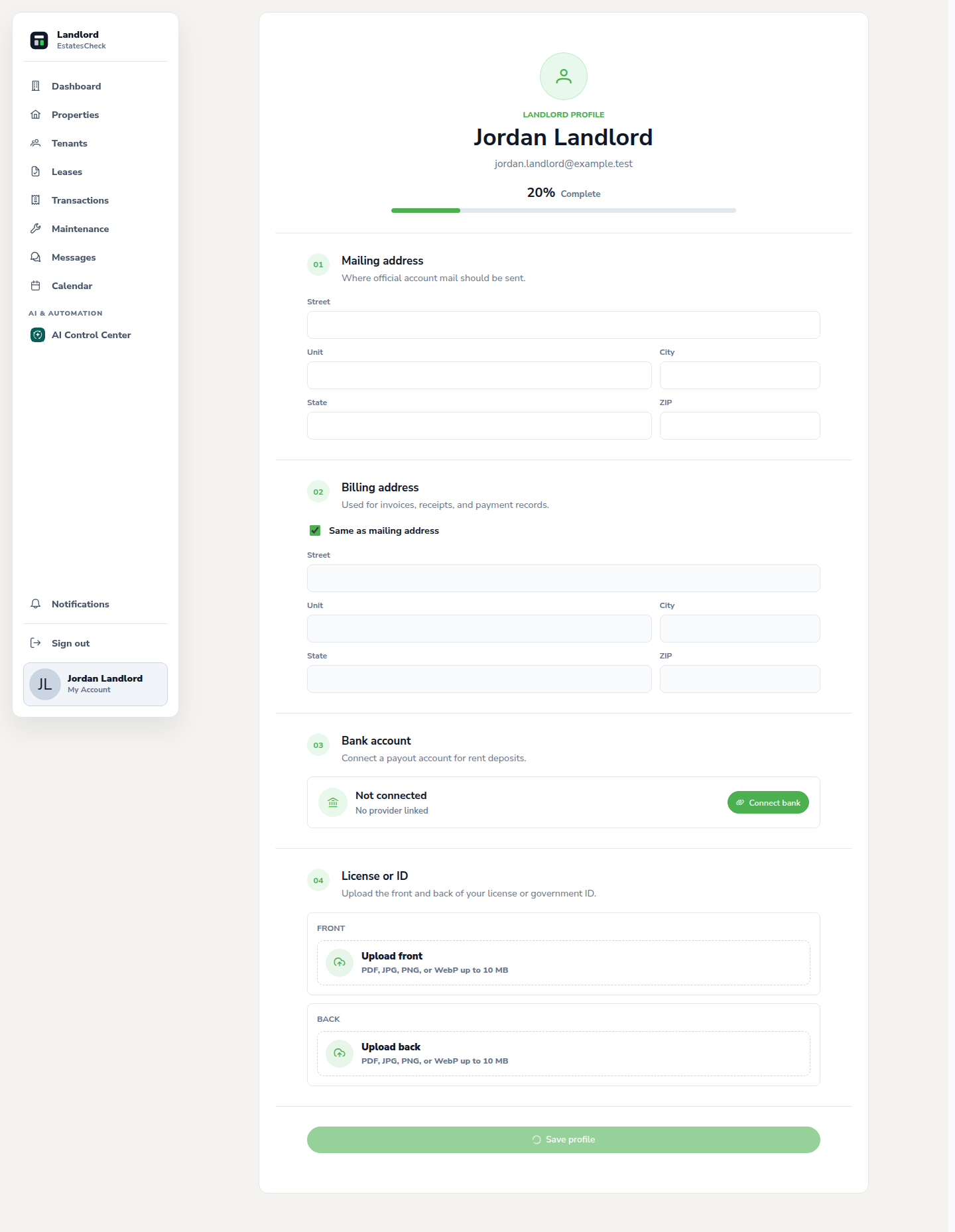The image size is (955, 1232).
Task: Click the Jordan Landlord profile heading
Action: [564, 137]
